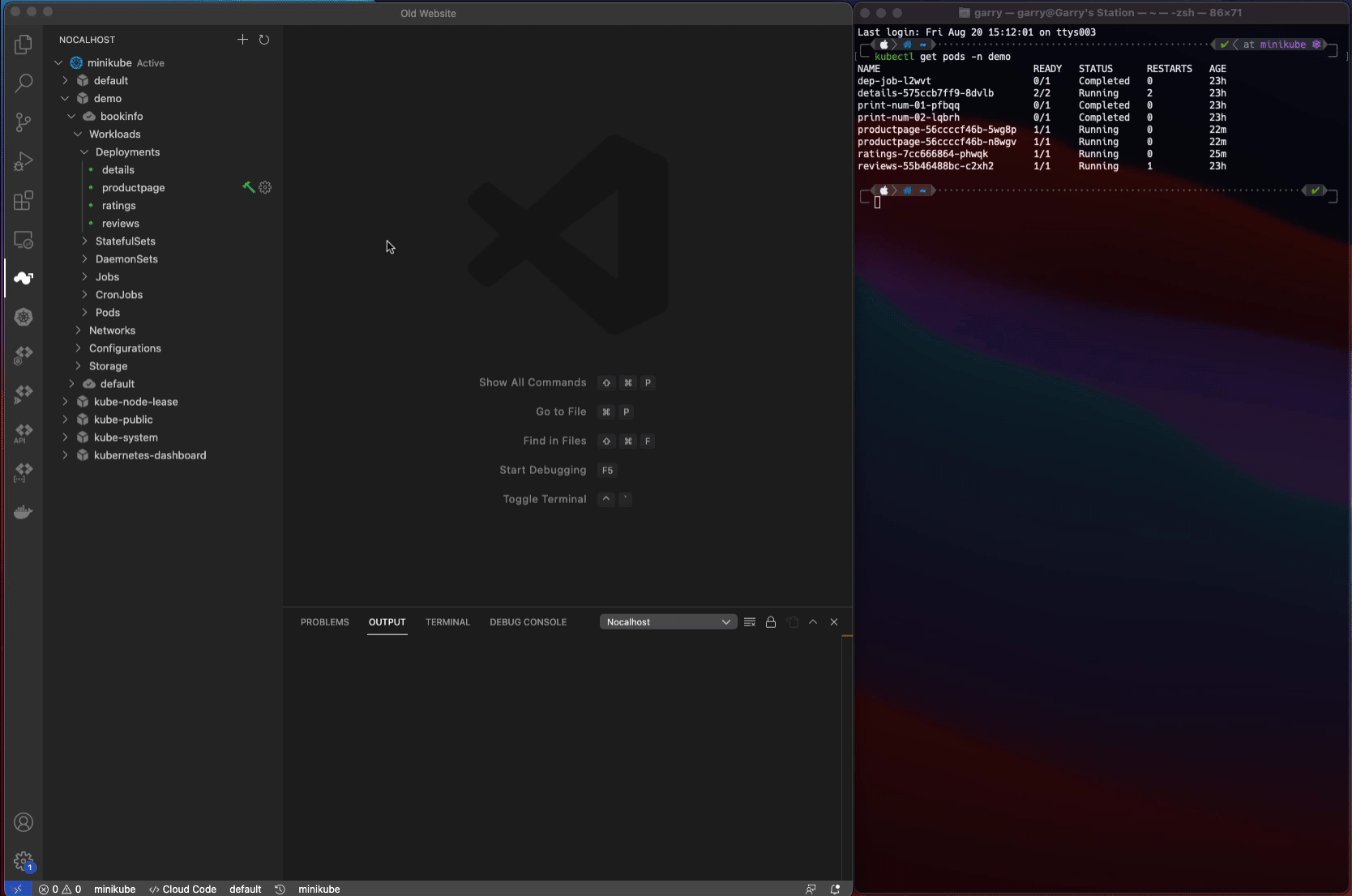
Task: Open the Remote Explorer icon
Action: point(24,240)
